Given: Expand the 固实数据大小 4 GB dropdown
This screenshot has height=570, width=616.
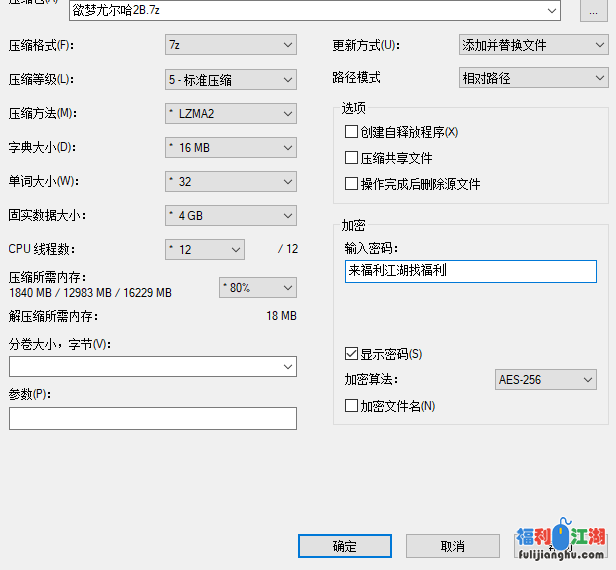Looking at the screenshot, I should tap(231, 216).
